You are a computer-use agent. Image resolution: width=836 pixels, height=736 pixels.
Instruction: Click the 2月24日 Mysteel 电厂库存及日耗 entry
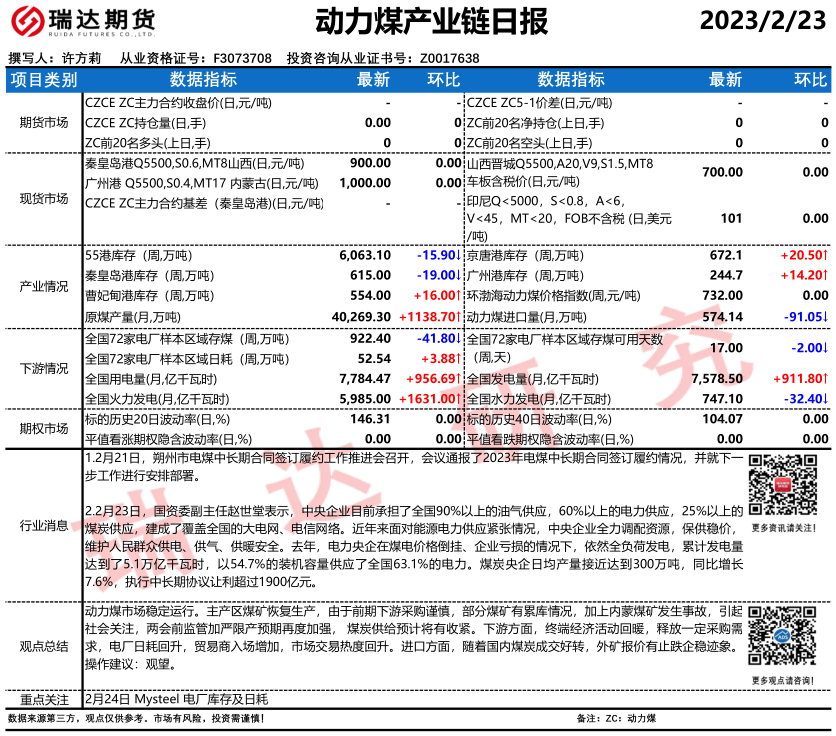pyautogui.click(x=176, y=699)
